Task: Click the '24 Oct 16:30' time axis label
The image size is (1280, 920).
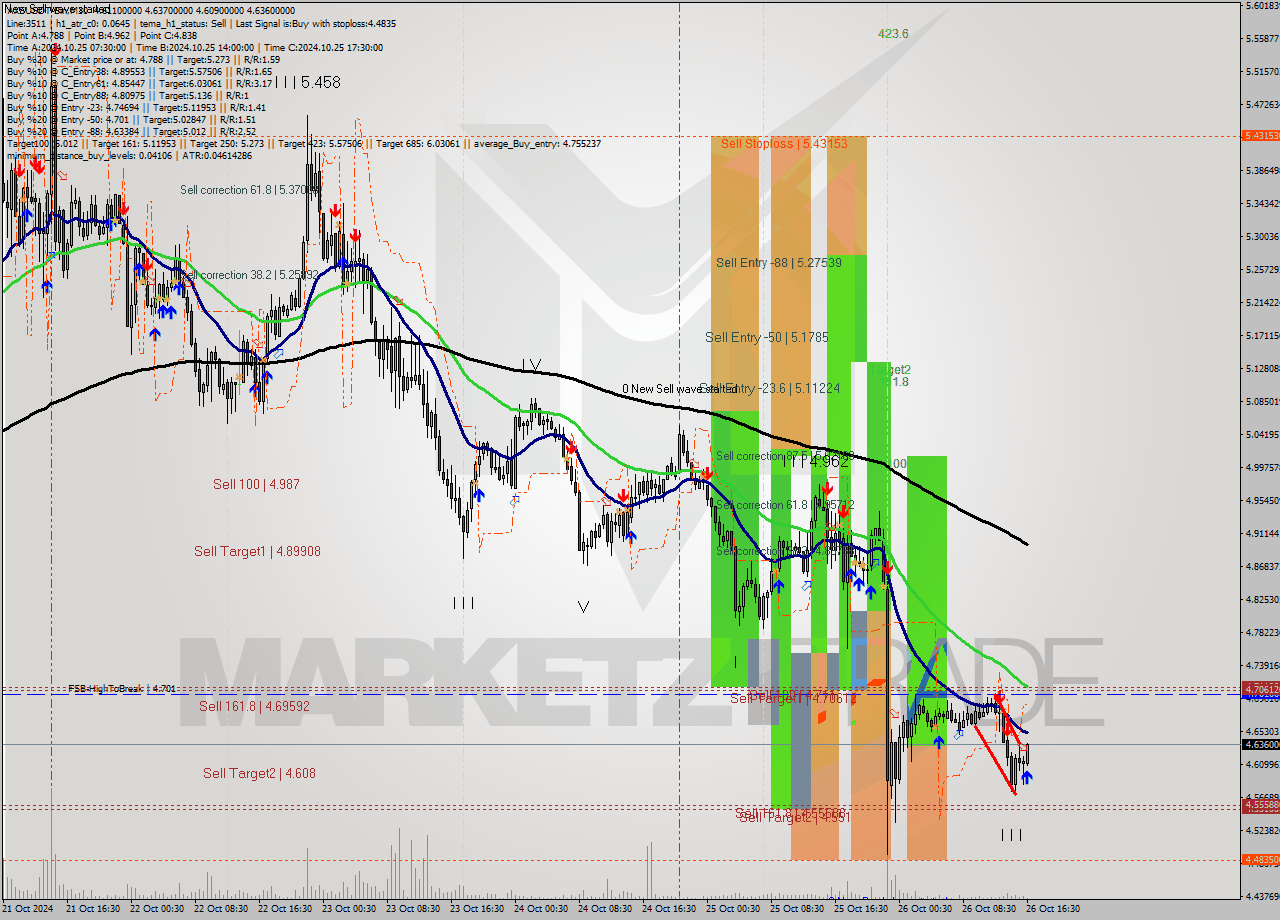Action: click(x=669, y=909)
